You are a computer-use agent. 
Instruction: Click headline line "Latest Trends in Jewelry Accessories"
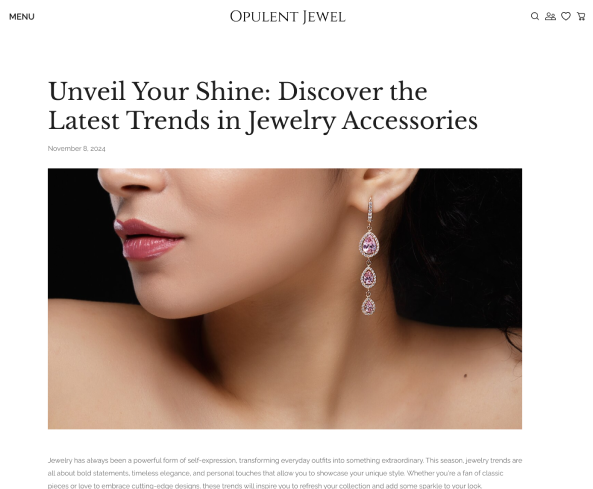(263, 121)
